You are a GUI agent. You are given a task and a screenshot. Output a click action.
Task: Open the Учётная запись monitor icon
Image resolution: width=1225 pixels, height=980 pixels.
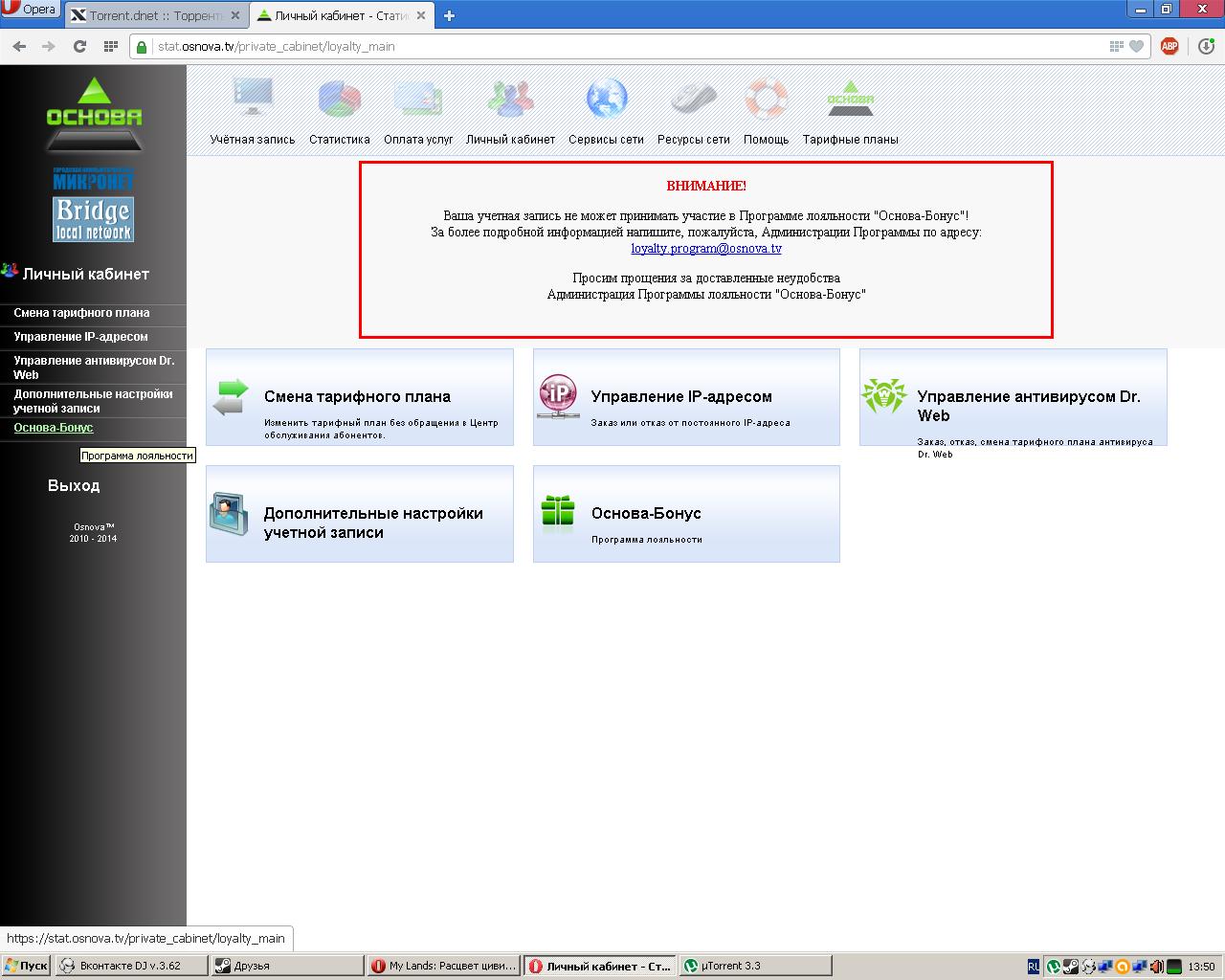point(253,99)
